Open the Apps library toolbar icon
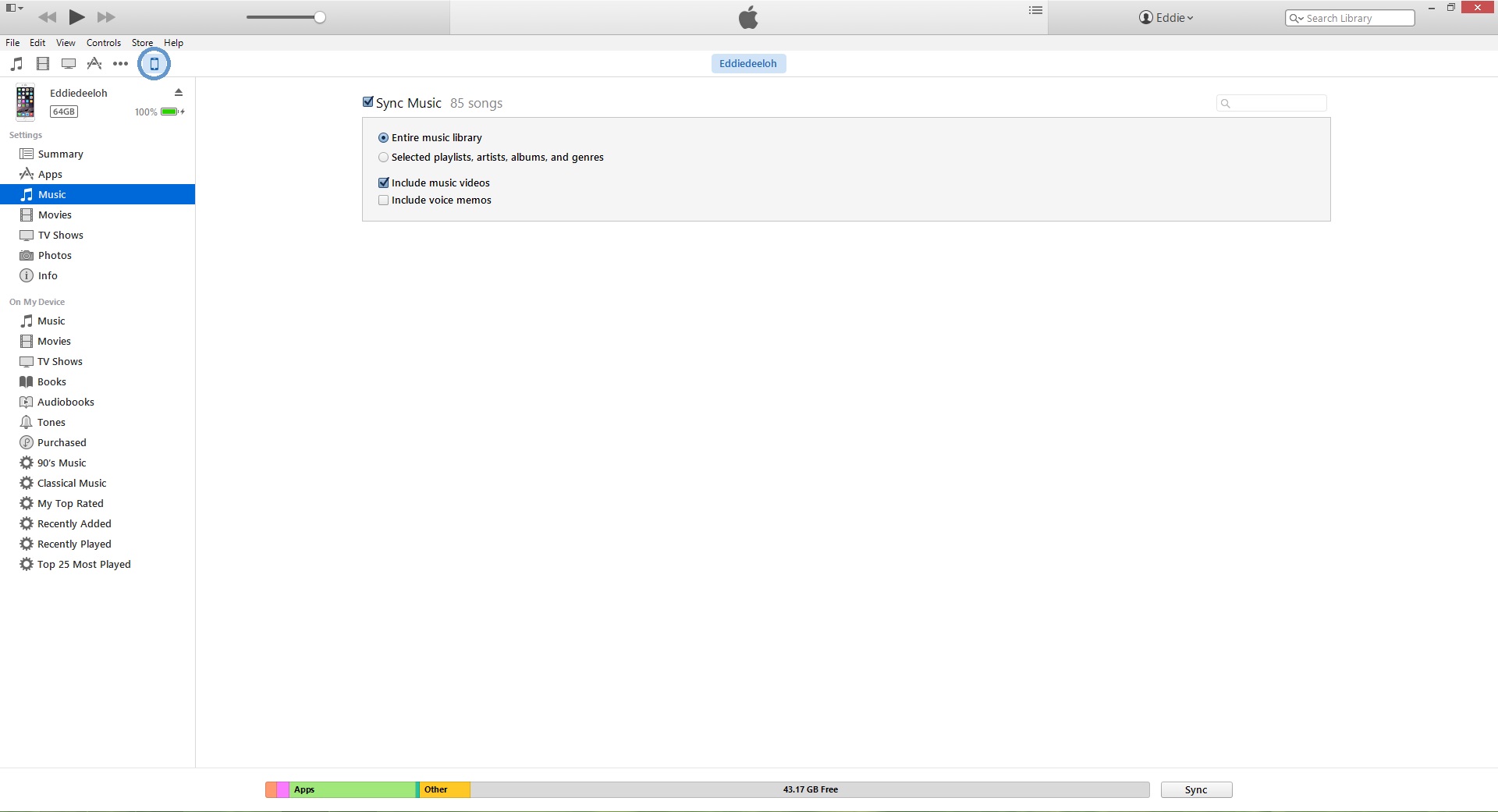 pos(94,64)
